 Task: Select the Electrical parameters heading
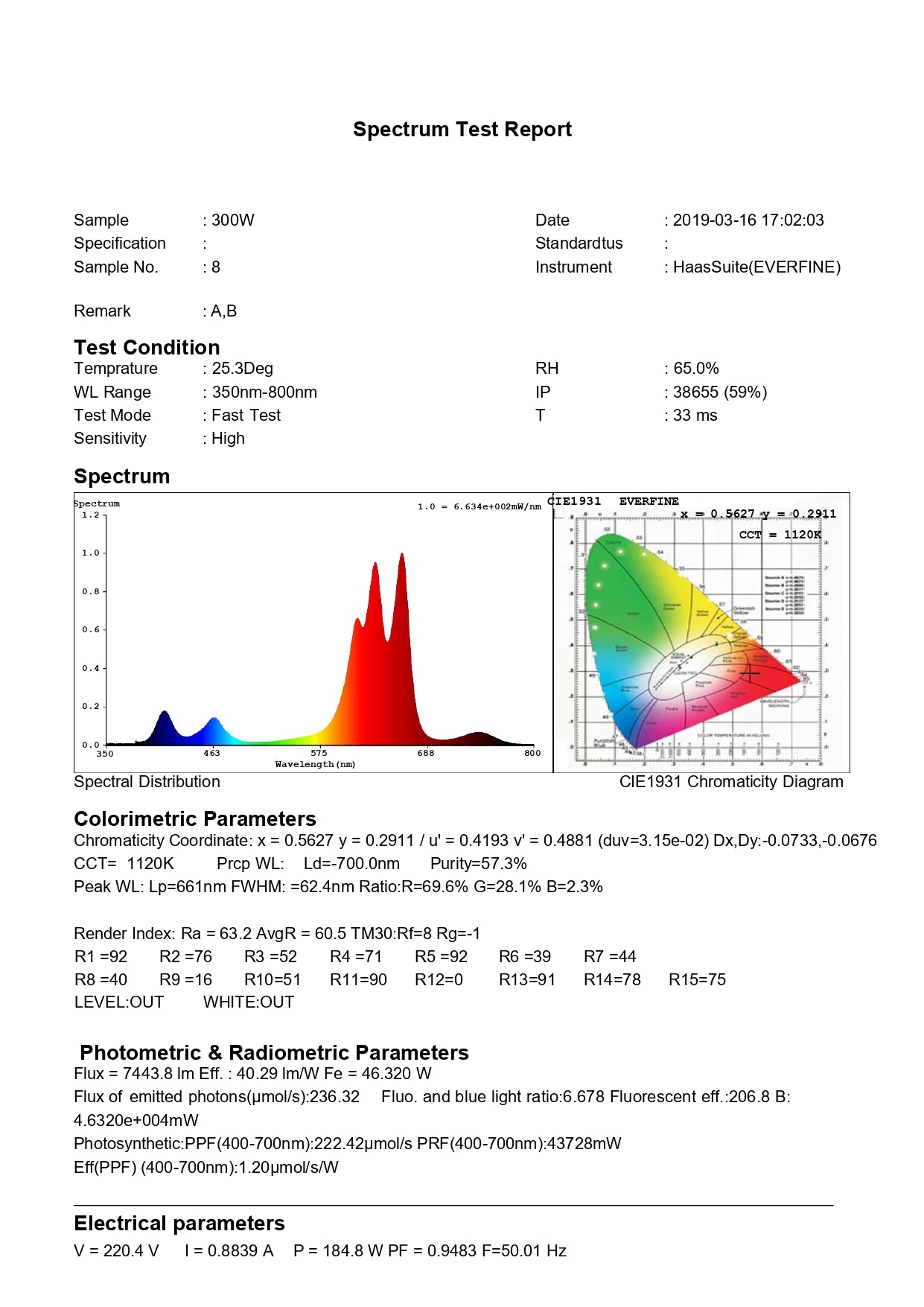pos(179,1224)
